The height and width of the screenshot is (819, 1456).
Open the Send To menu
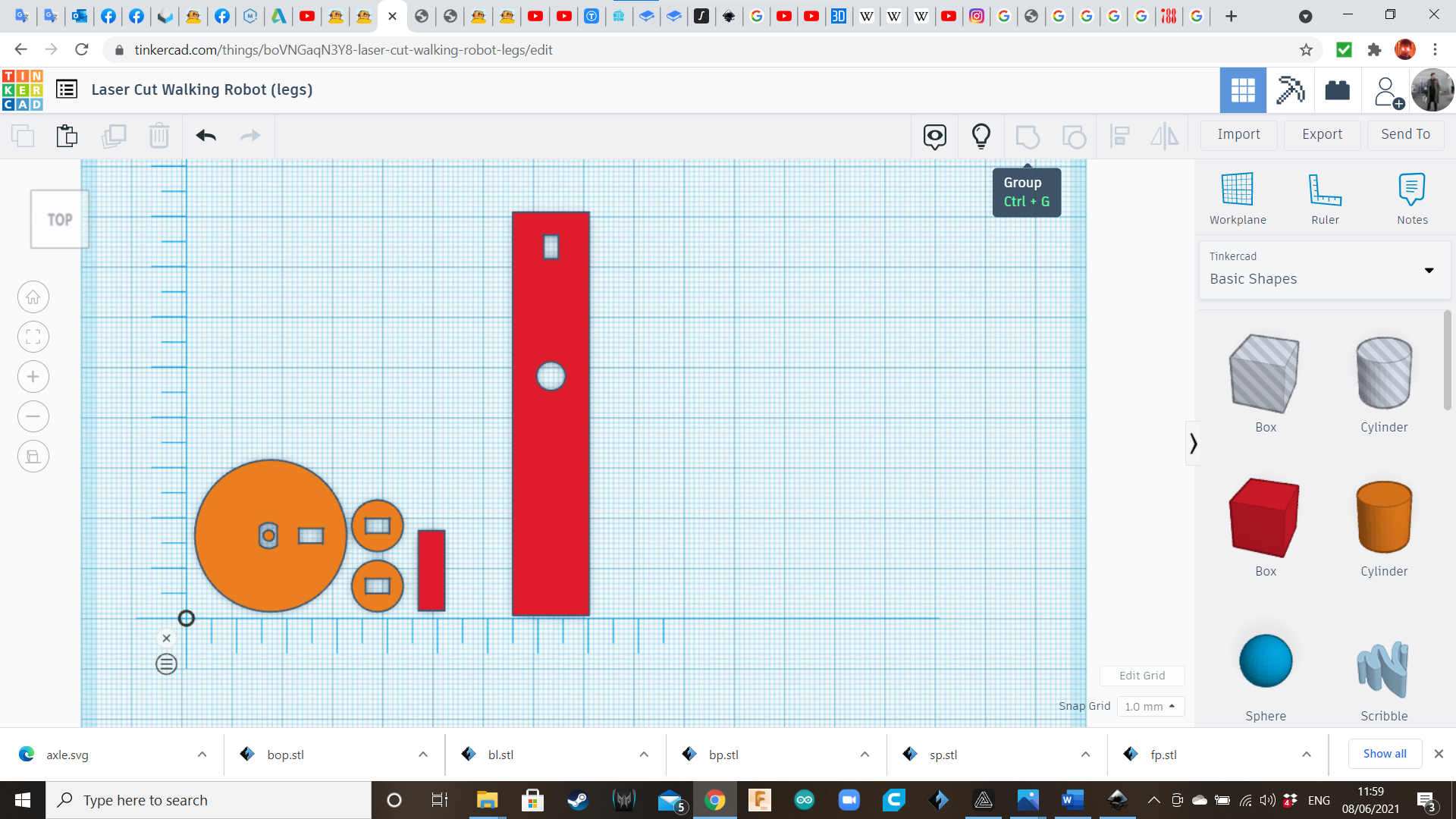1405,134
